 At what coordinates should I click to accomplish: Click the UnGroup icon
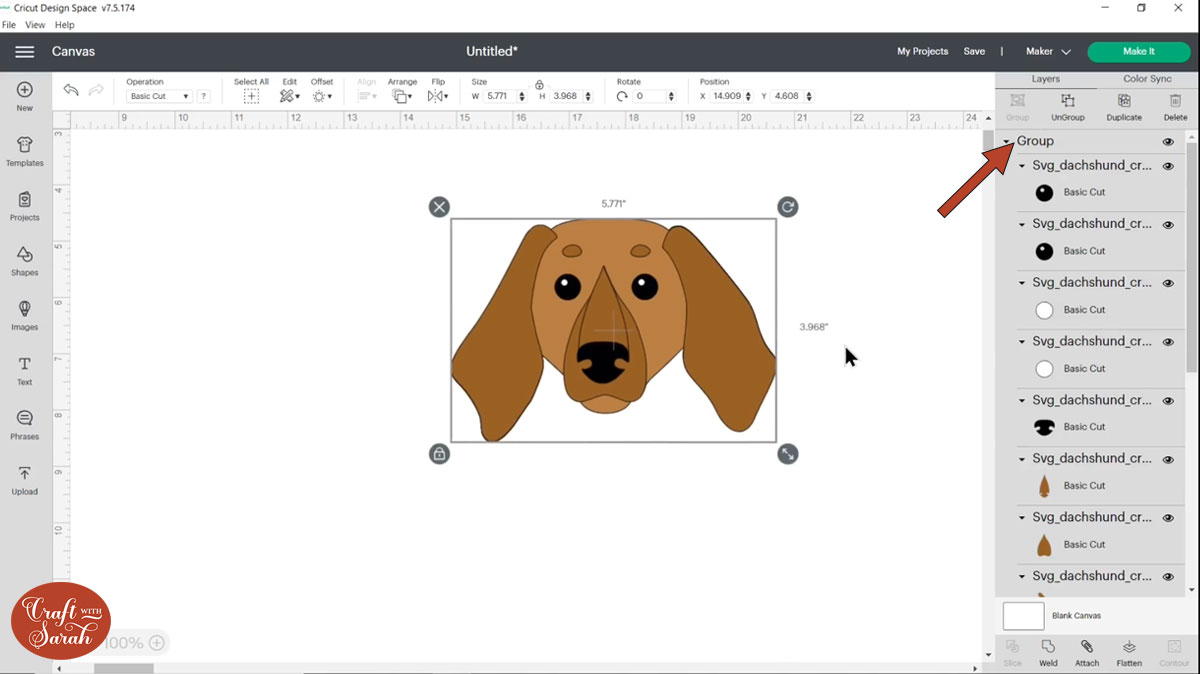click(x=1067, y=106)
